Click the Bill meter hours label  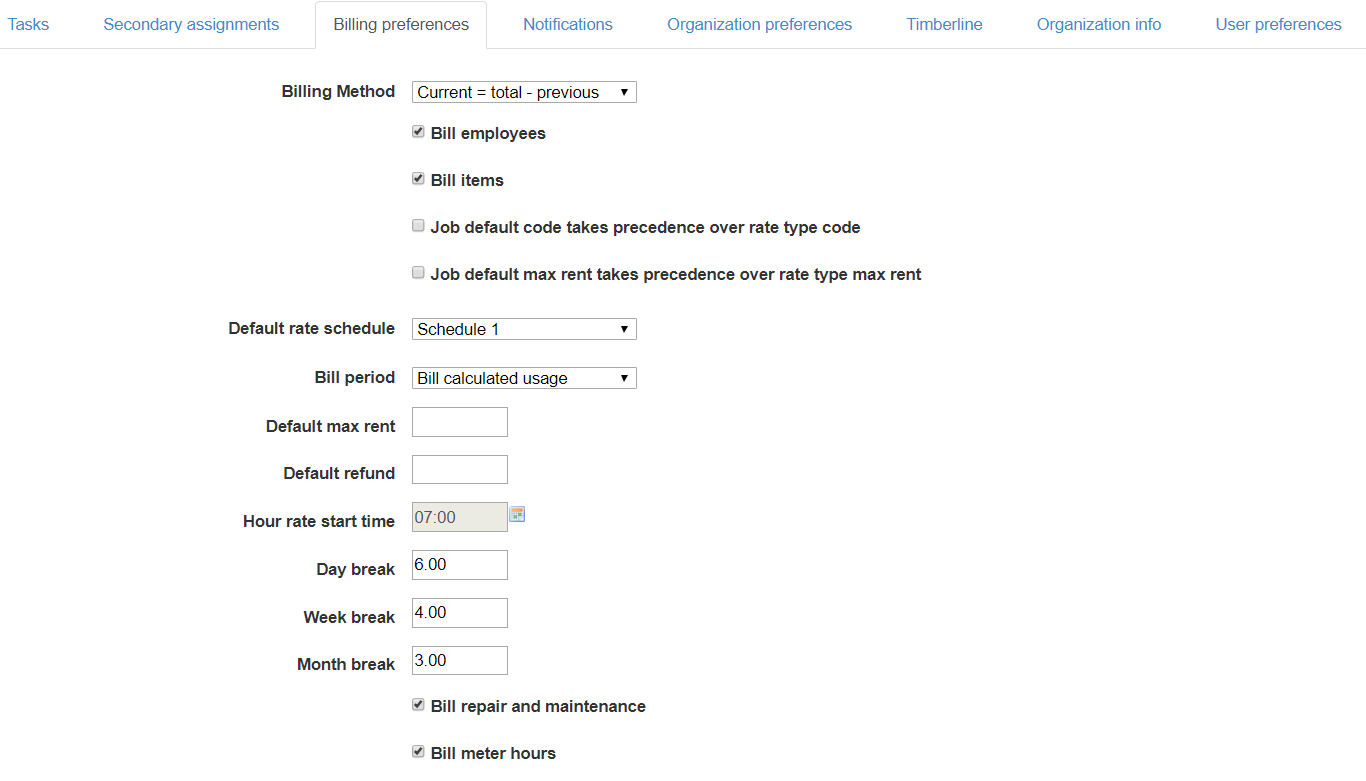tap(493, 753)
